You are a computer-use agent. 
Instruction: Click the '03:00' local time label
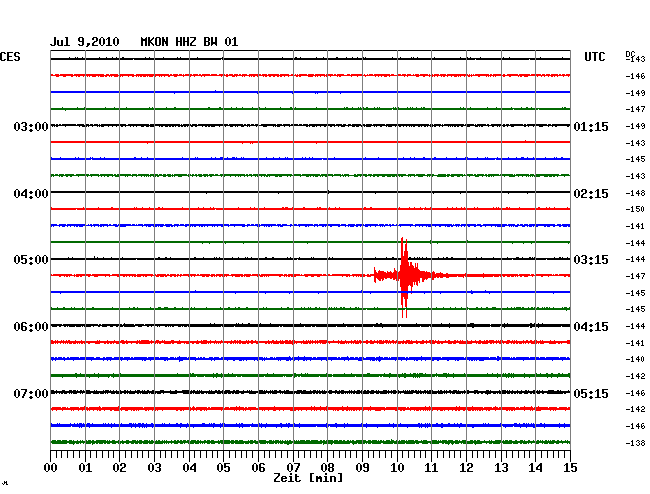click(31, 126)
